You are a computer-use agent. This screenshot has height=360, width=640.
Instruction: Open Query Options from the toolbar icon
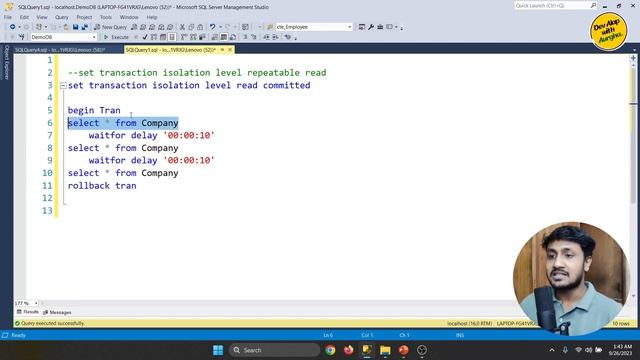pos(163,37)
